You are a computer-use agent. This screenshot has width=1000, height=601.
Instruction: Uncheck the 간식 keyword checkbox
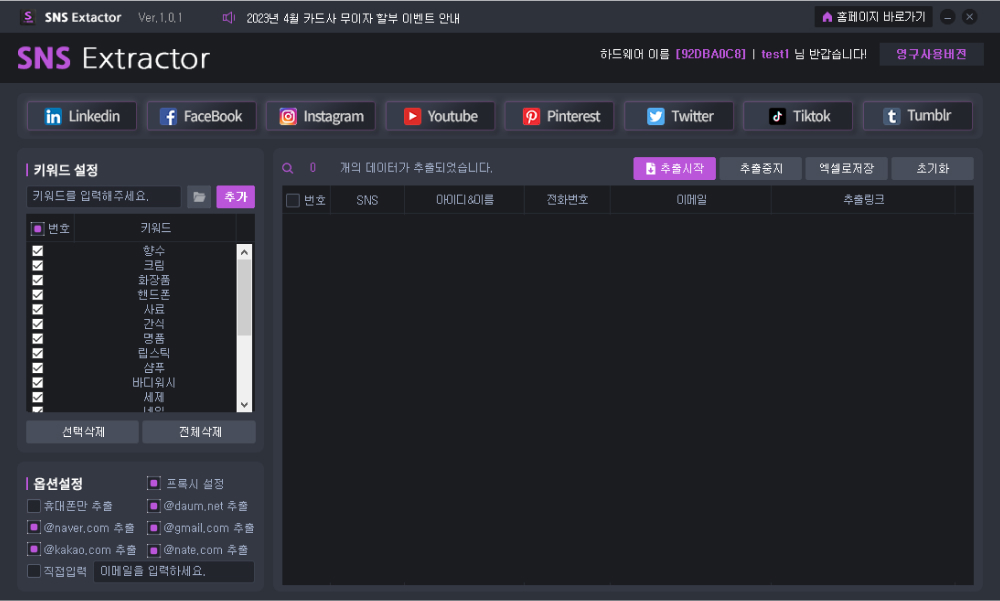38,324
